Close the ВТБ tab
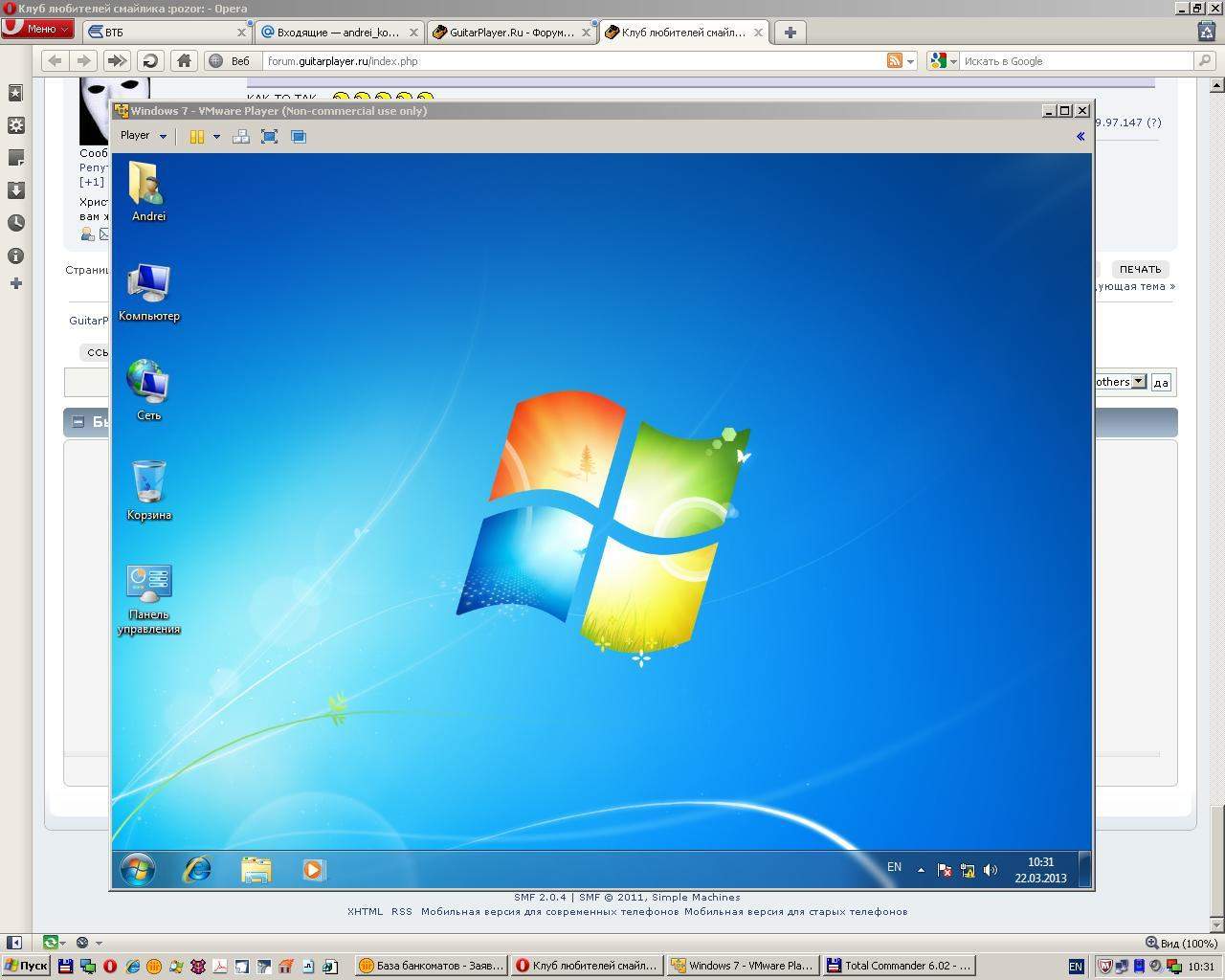1225x980 pixels. (x=241, y=32)
